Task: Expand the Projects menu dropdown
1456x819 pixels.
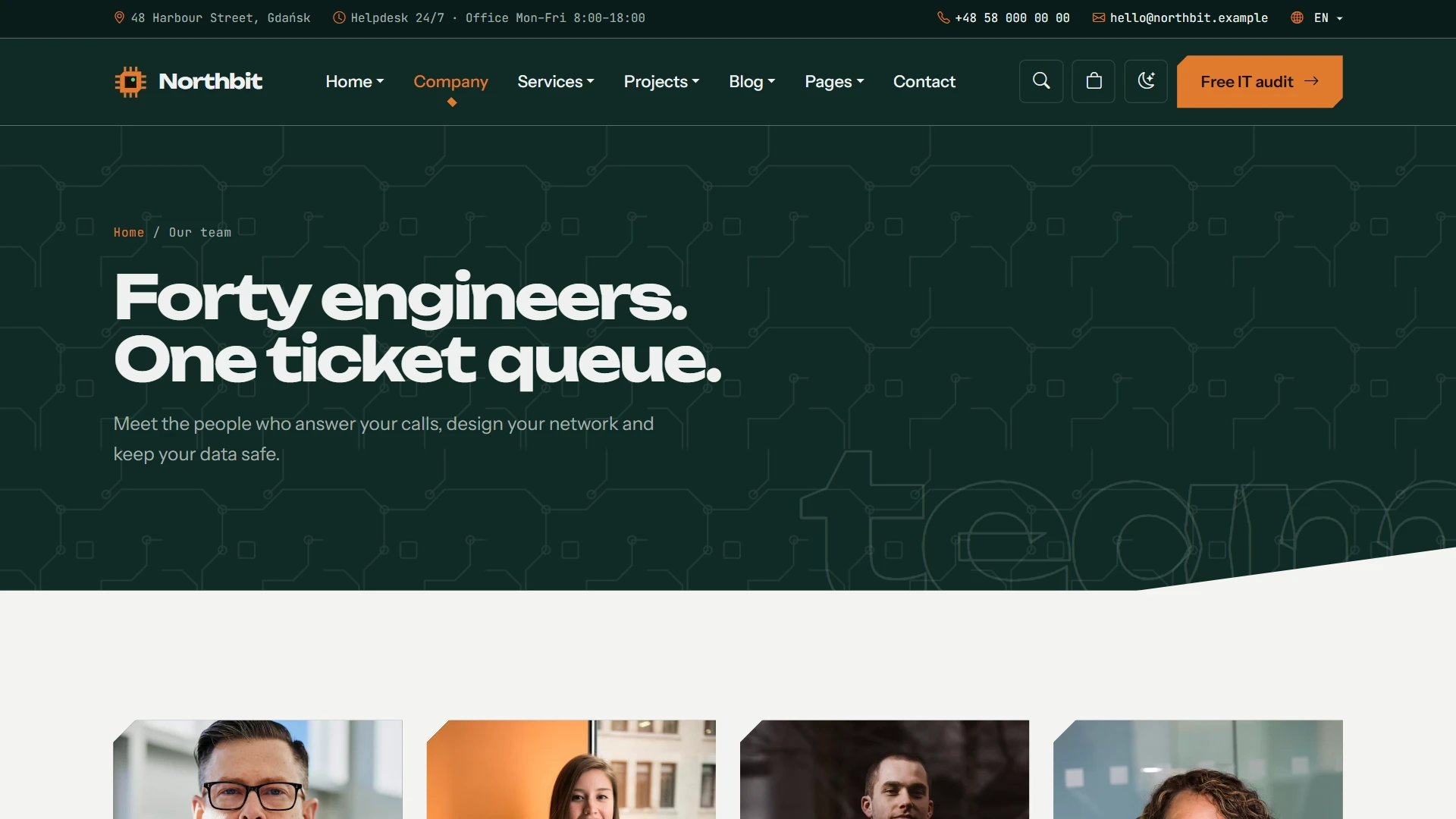Action: 661,81
